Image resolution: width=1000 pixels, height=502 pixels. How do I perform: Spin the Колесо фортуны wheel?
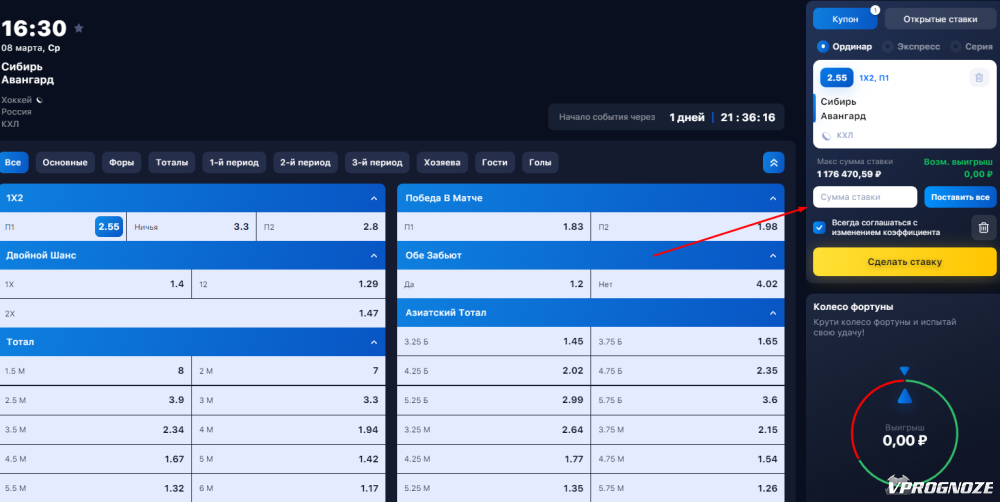(x=904, y=433)
